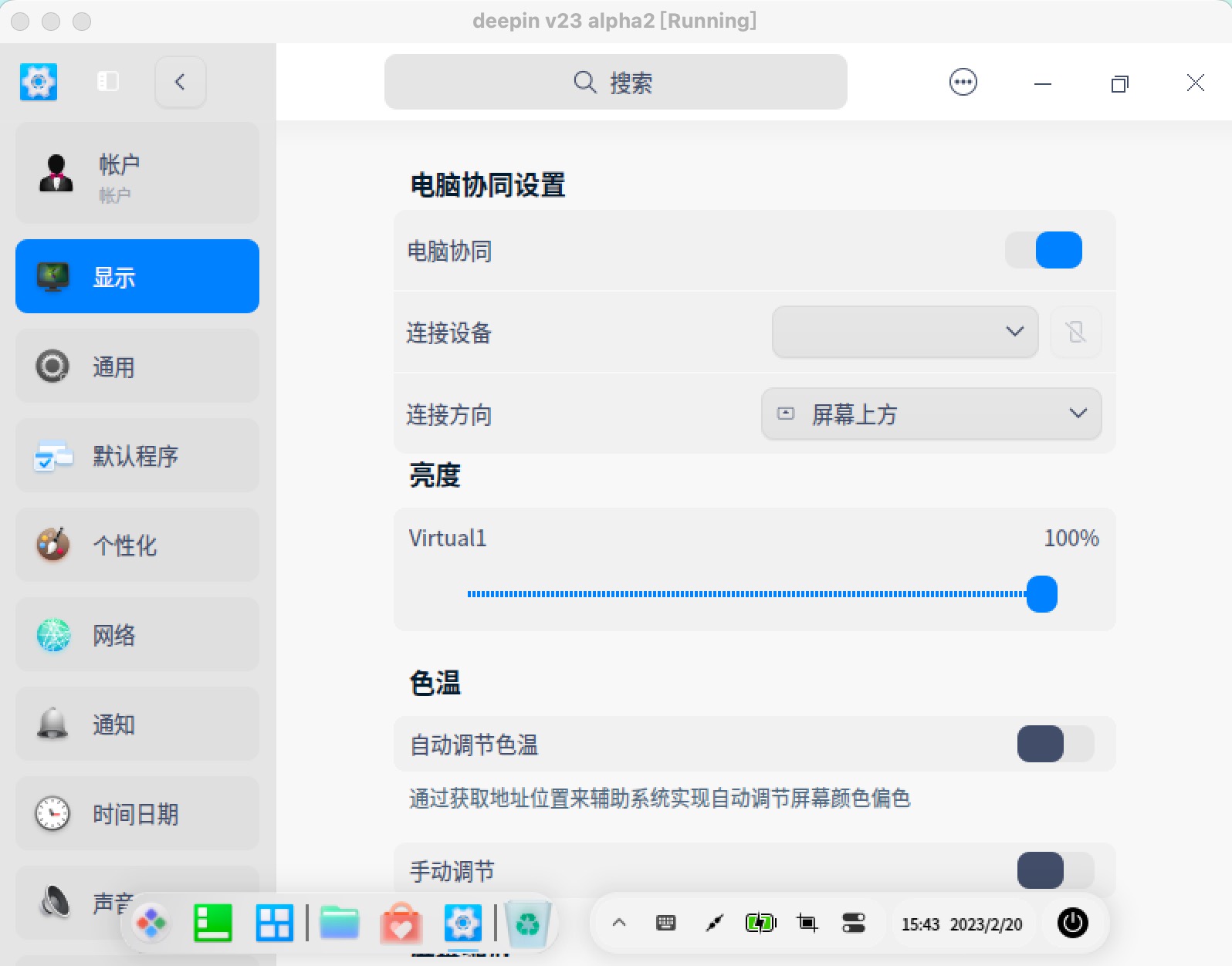Screen dimensions: 1232x966
Task: Click the 搜索 search field
Action: 615,82
